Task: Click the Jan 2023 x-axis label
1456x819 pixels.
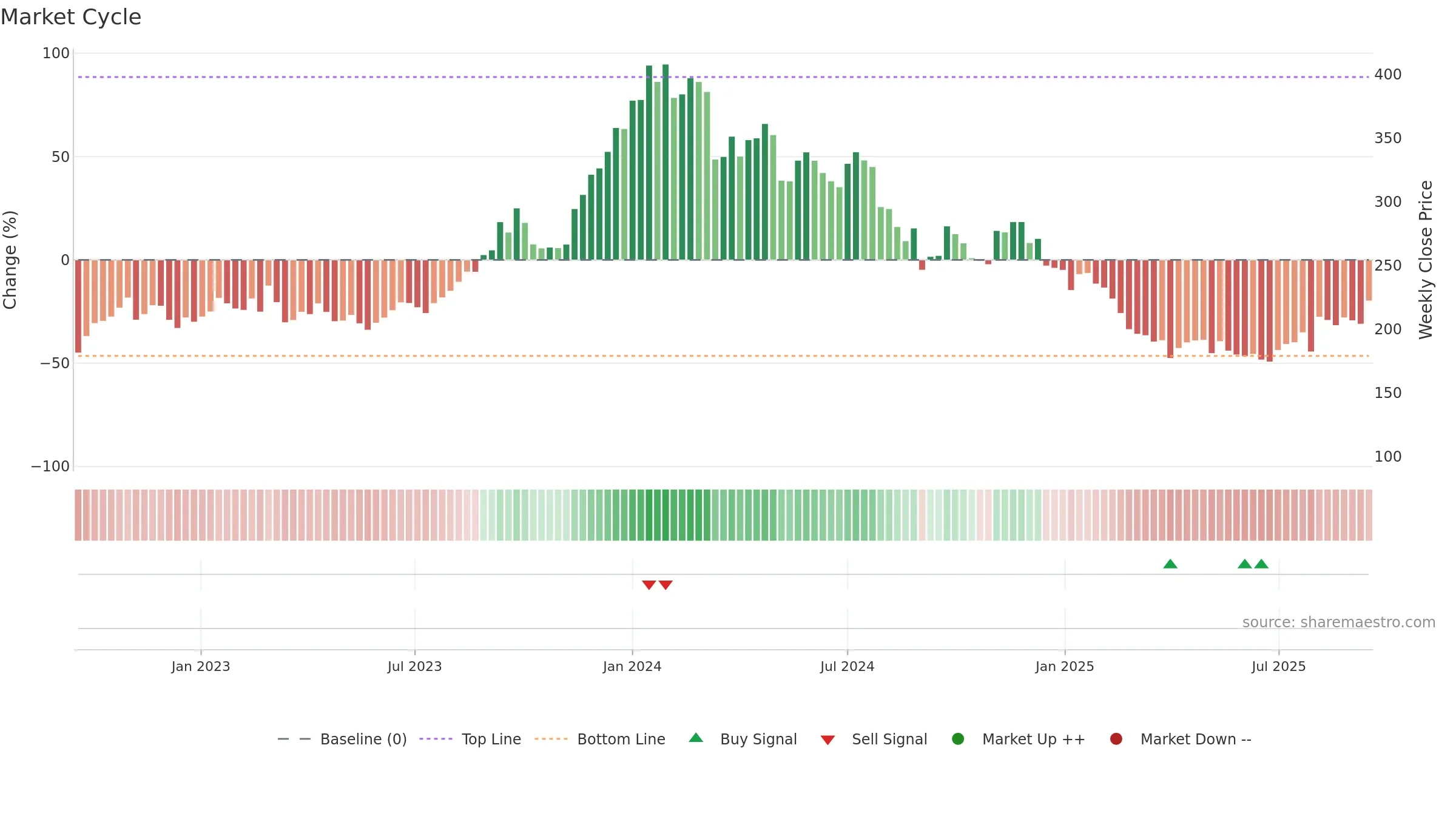Action: click(x=201, y=667)
